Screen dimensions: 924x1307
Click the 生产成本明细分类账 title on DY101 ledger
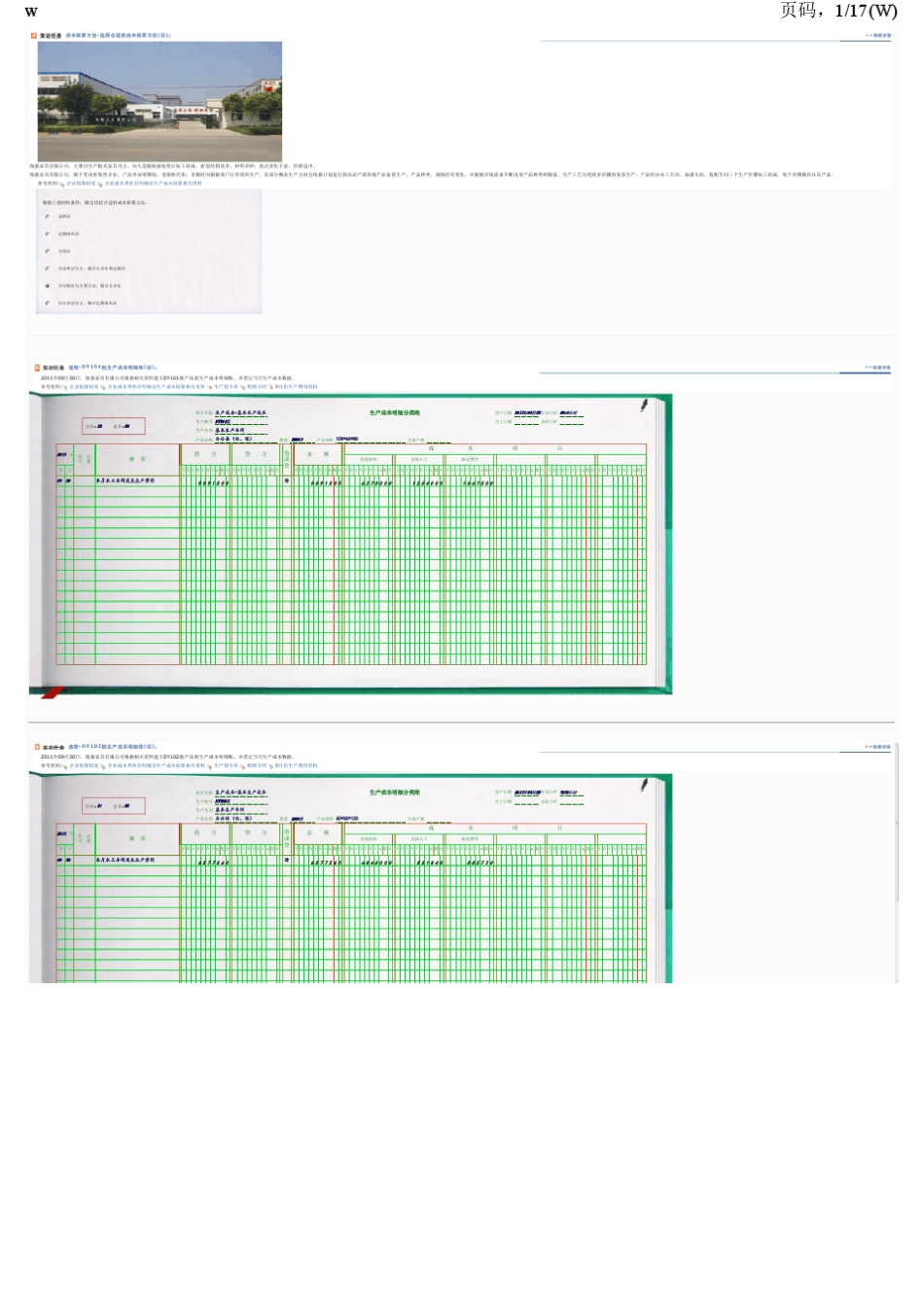(395, 413)
